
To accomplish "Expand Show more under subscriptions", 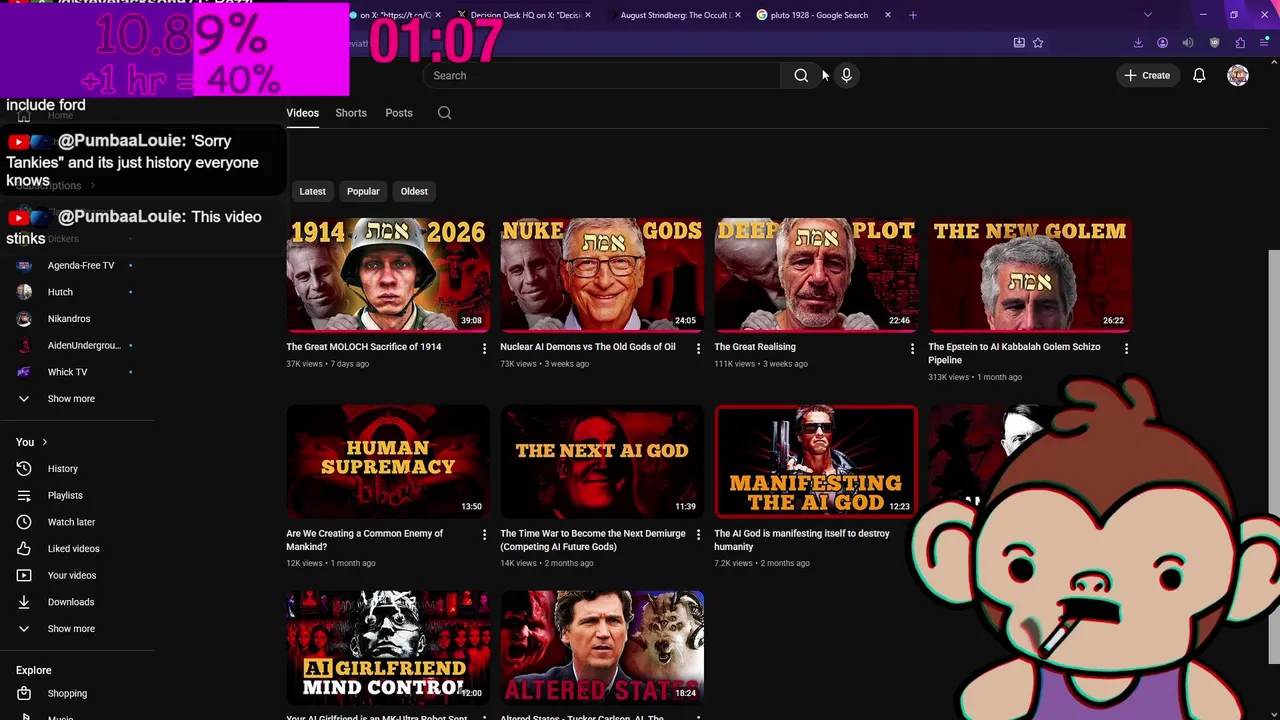I will click(x=70, y=398).
